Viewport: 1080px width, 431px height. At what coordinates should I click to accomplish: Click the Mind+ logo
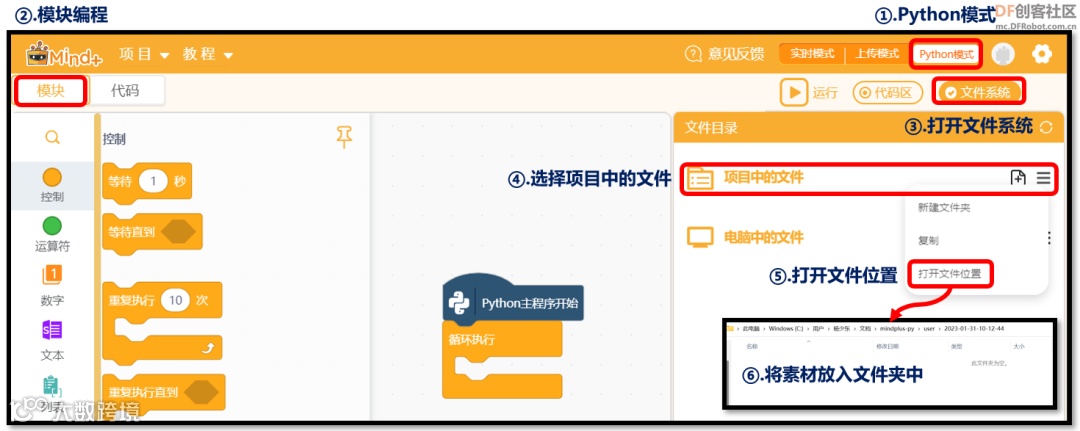63,54
